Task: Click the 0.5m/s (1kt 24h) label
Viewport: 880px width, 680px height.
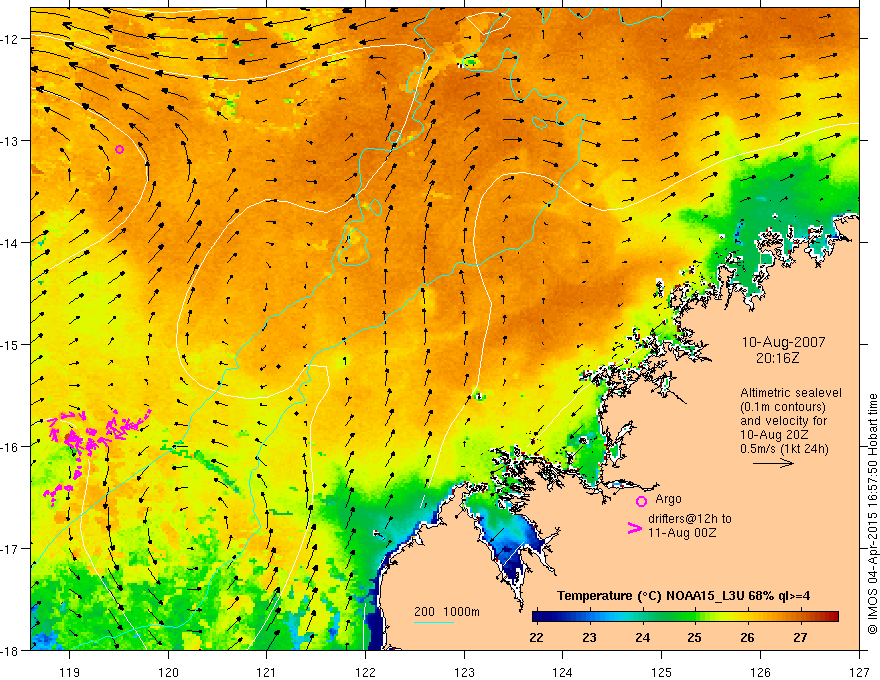Action: pos(784,449)
